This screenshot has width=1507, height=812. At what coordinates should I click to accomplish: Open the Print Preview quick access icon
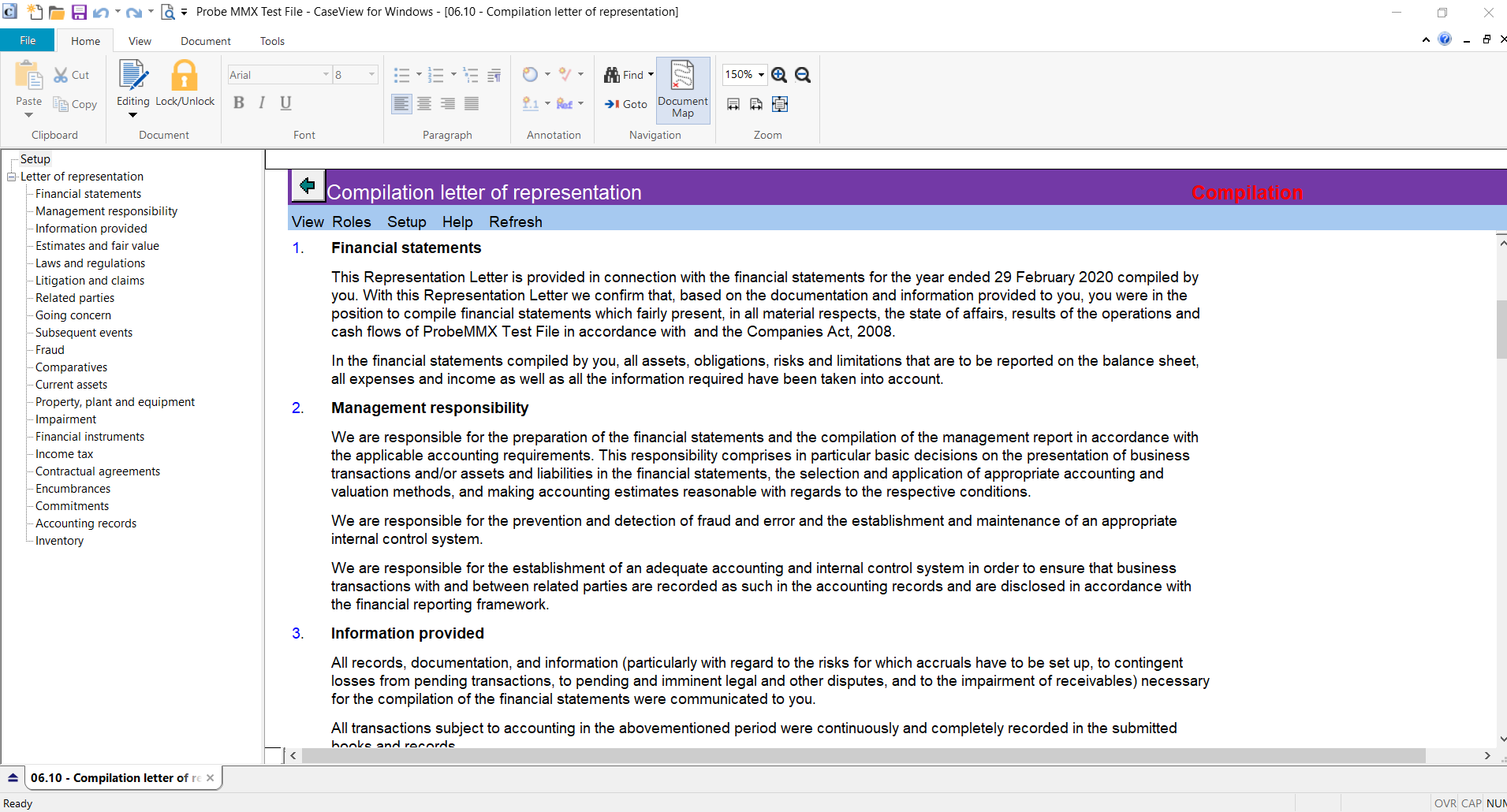tap(168, 12)
